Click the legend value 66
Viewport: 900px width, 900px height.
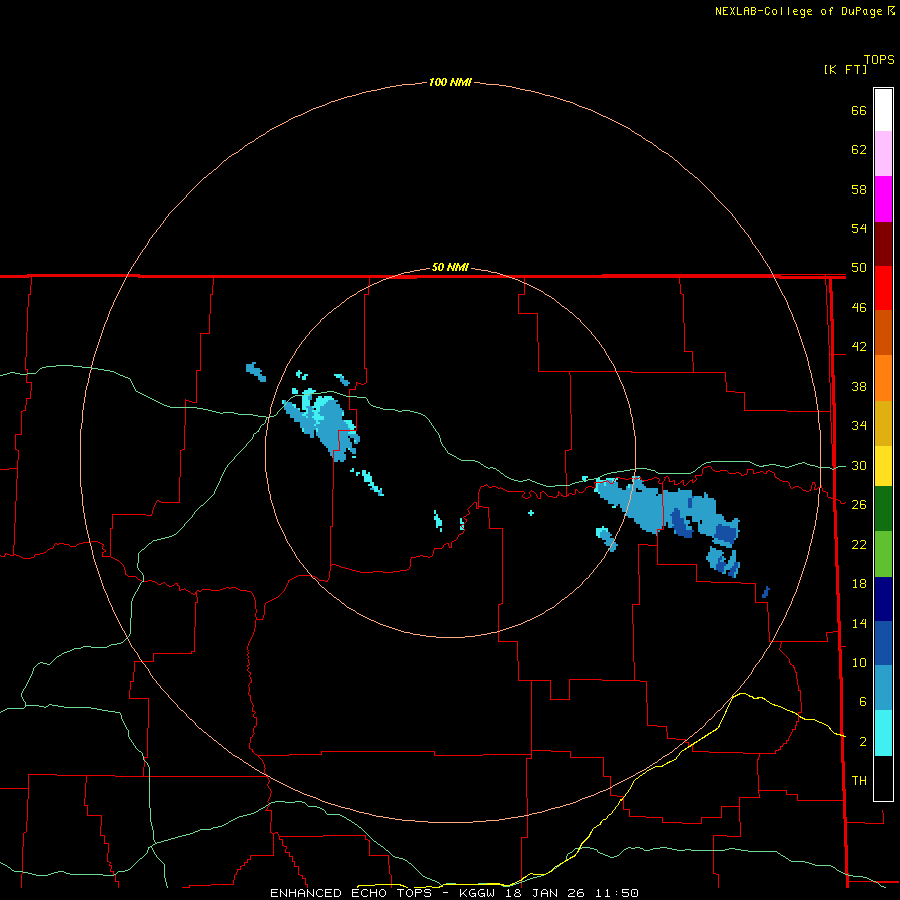(x=859, y=110)
